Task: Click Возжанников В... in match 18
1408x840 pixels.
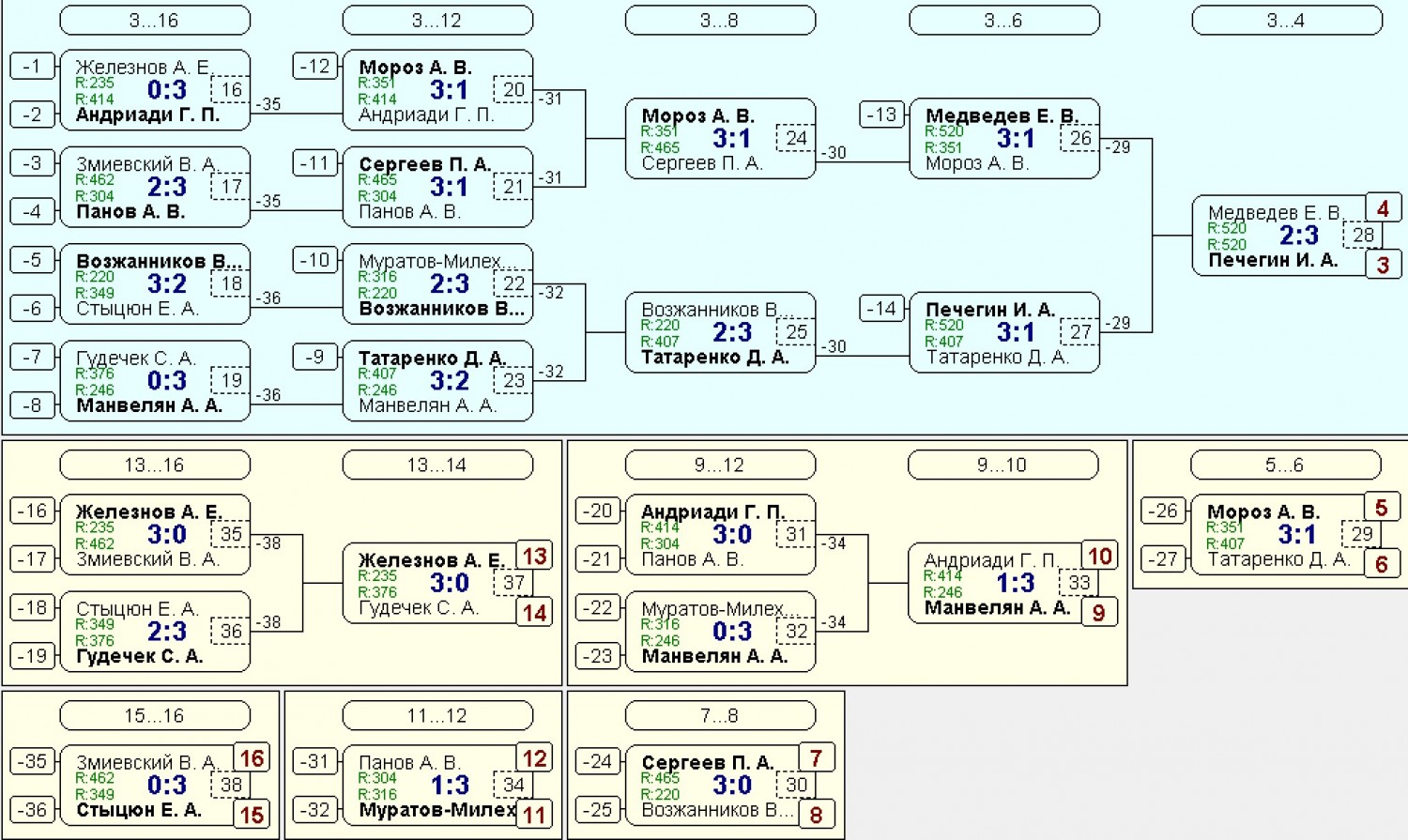Action: point(159,261)
